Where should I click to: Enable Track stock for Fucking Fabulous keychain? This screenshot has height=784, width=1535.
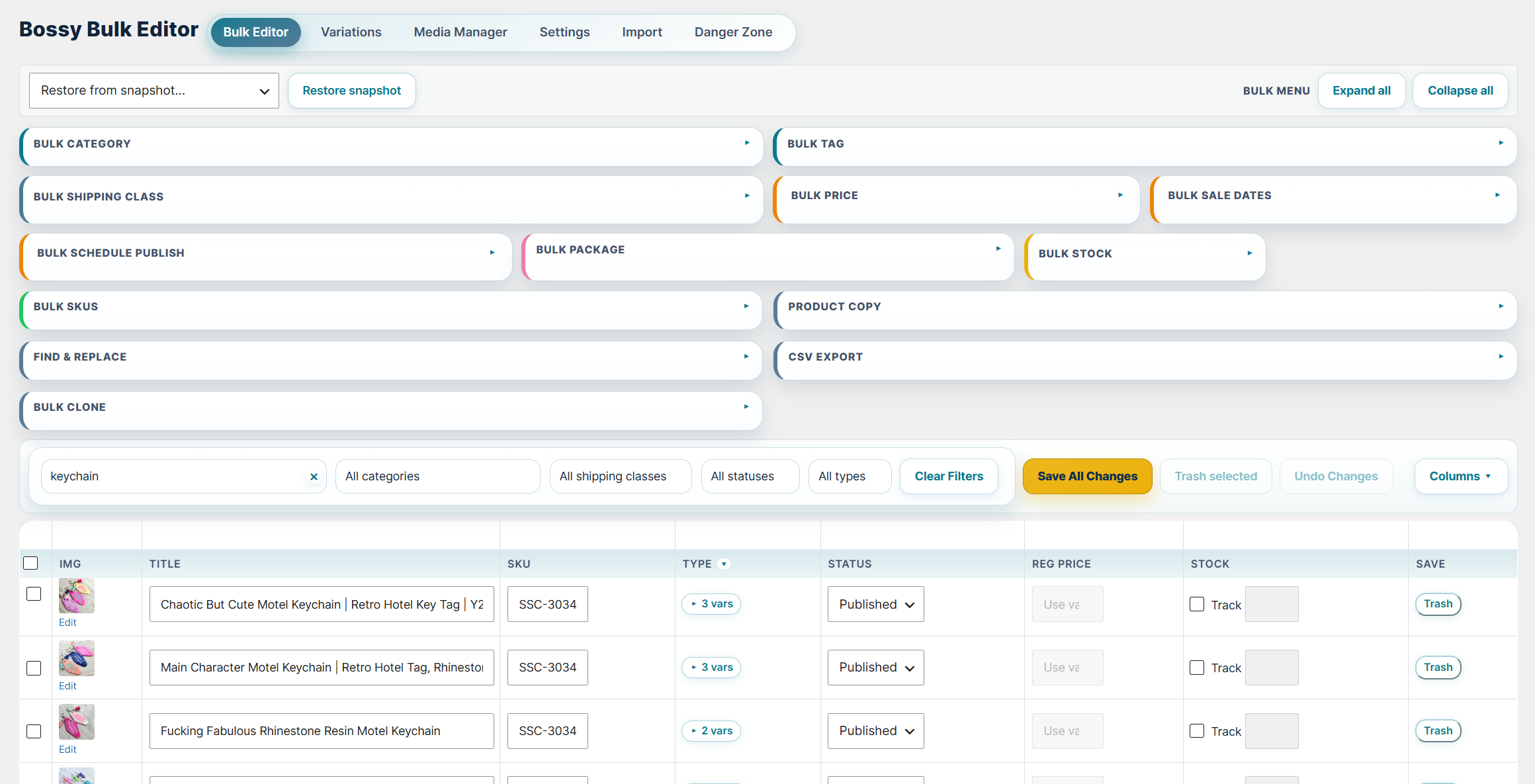(x=1197, y=730)
